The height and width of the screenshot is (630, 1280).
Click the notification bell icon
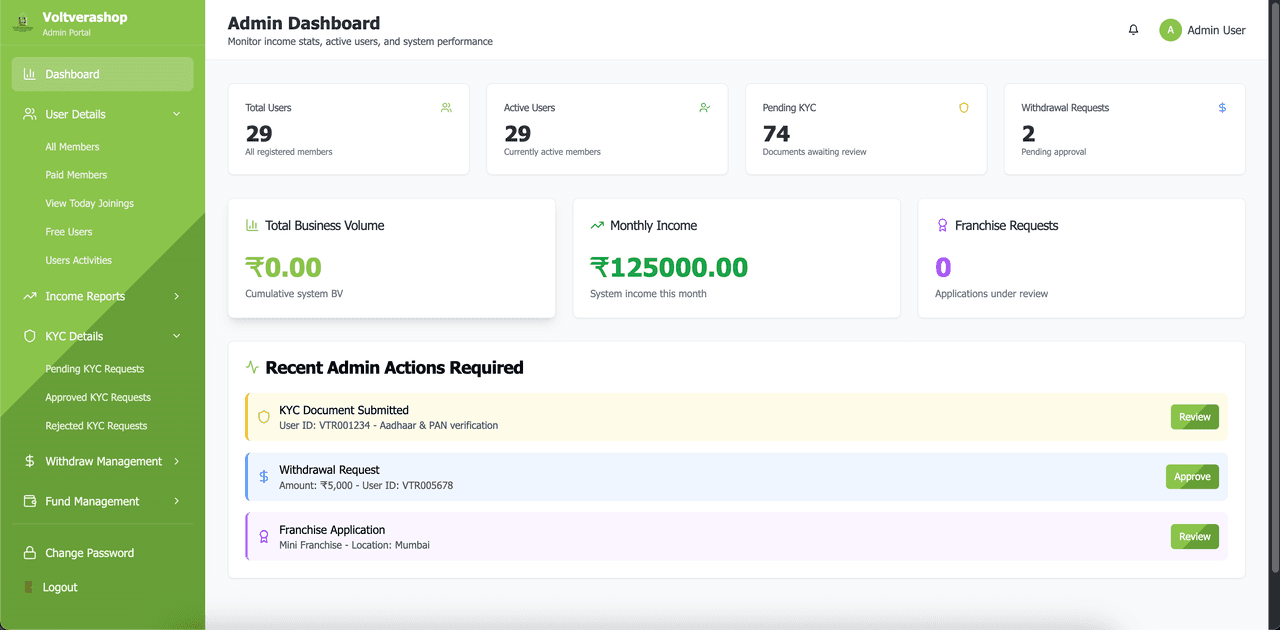1133,30
